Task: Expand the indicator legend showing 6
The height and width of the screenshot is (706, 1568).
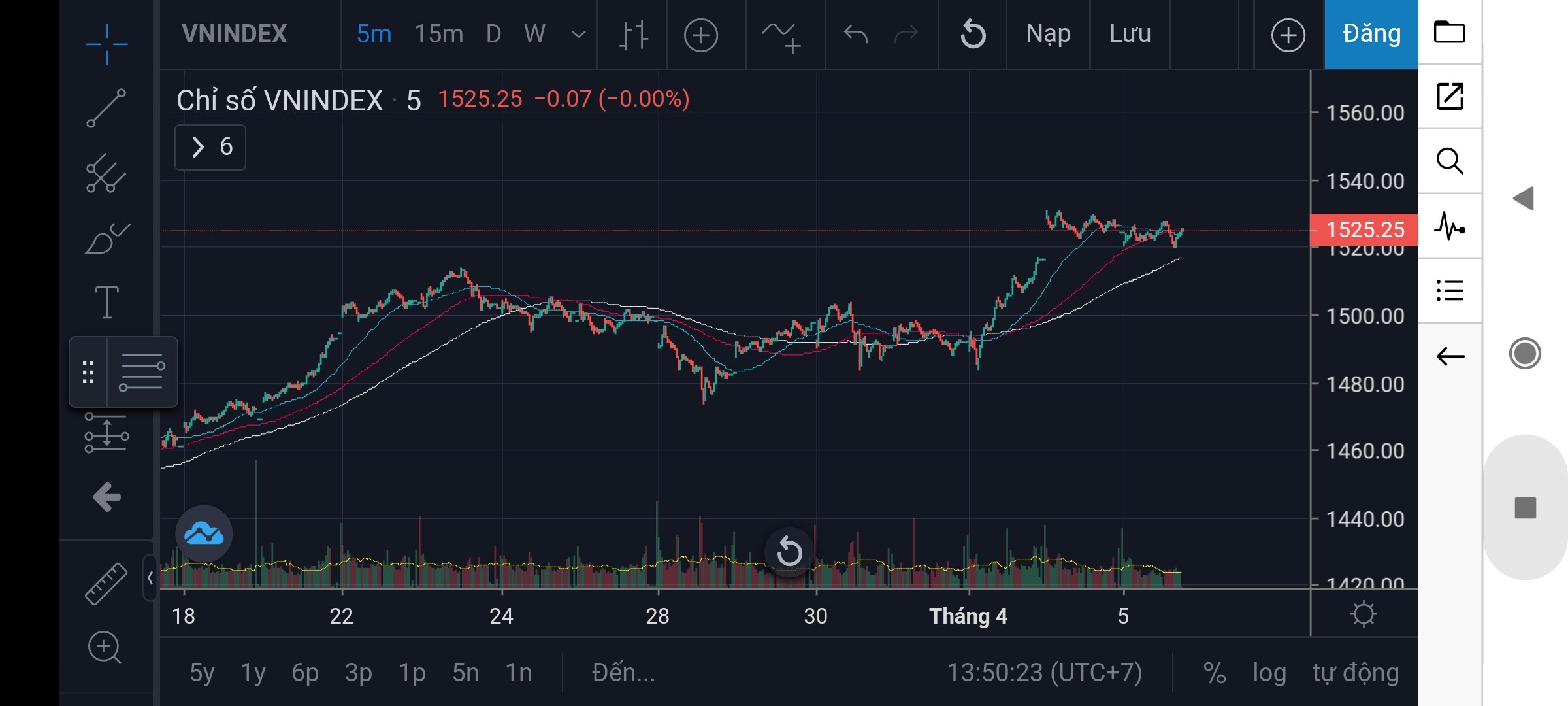Action: click(210, 147)
